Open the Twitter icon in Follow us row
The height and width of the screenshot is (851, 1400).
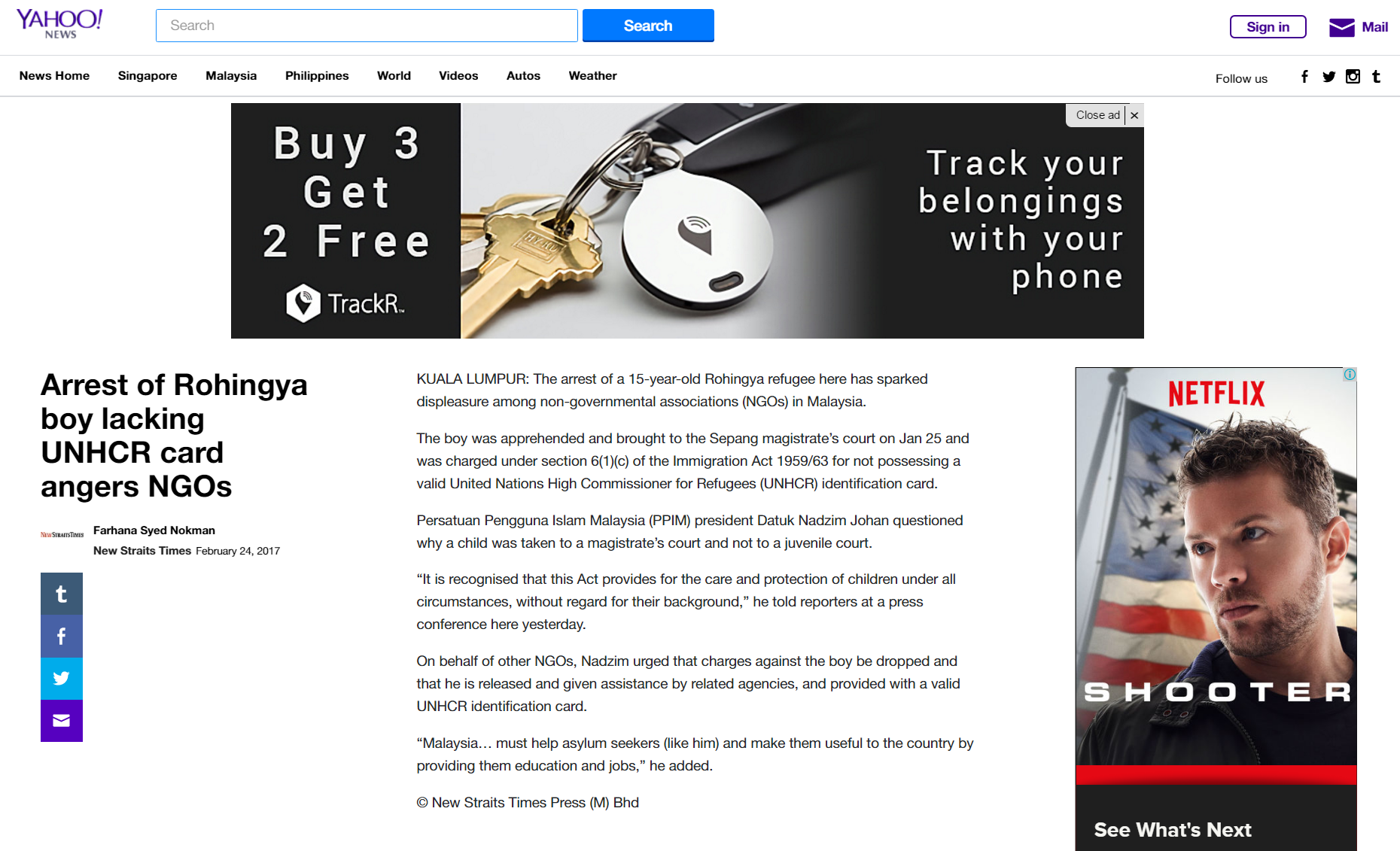point(1328,77)
